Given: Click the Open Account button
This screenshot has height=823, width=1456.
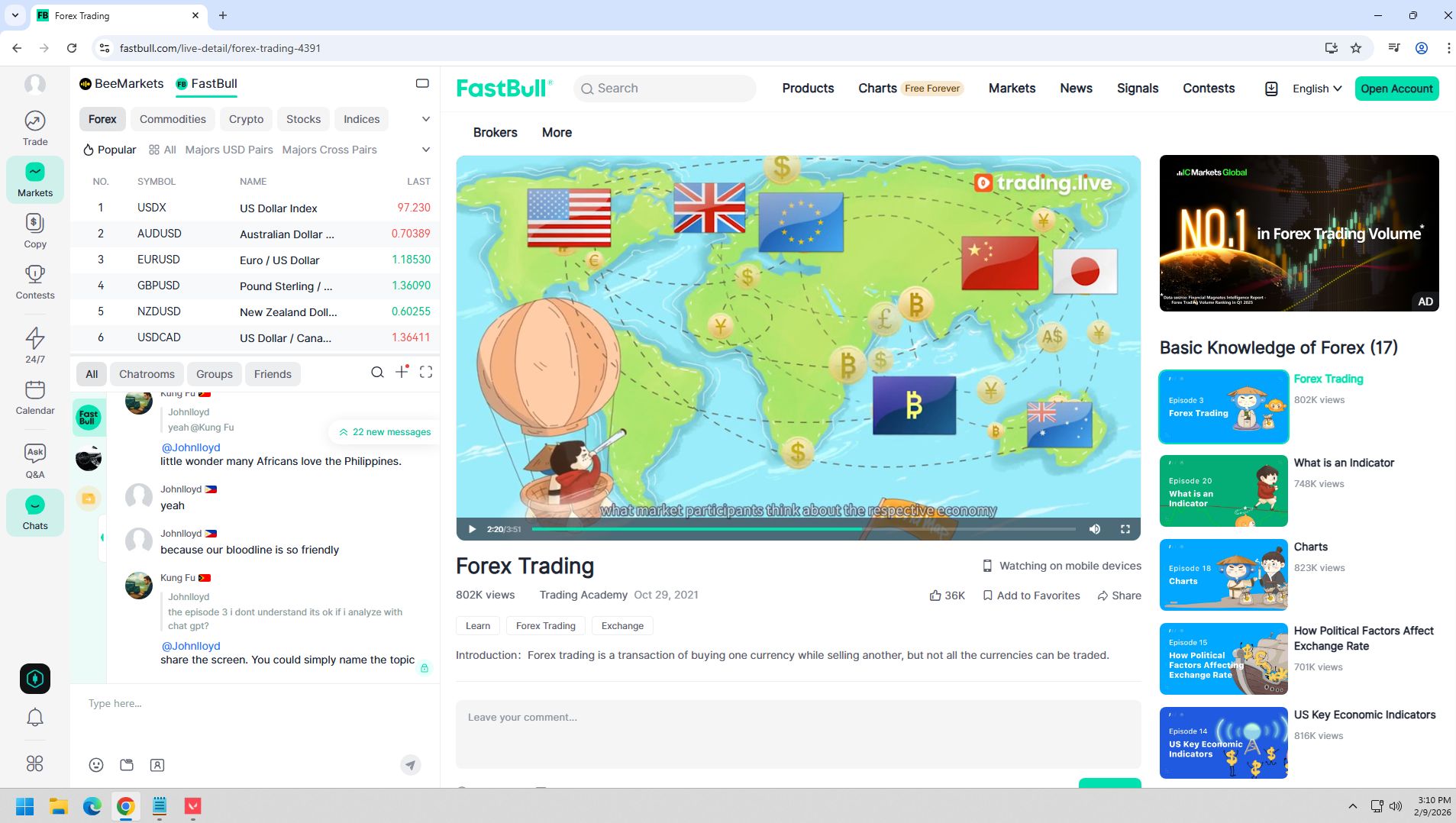Looking at the screenshot, I should 1396,89.
